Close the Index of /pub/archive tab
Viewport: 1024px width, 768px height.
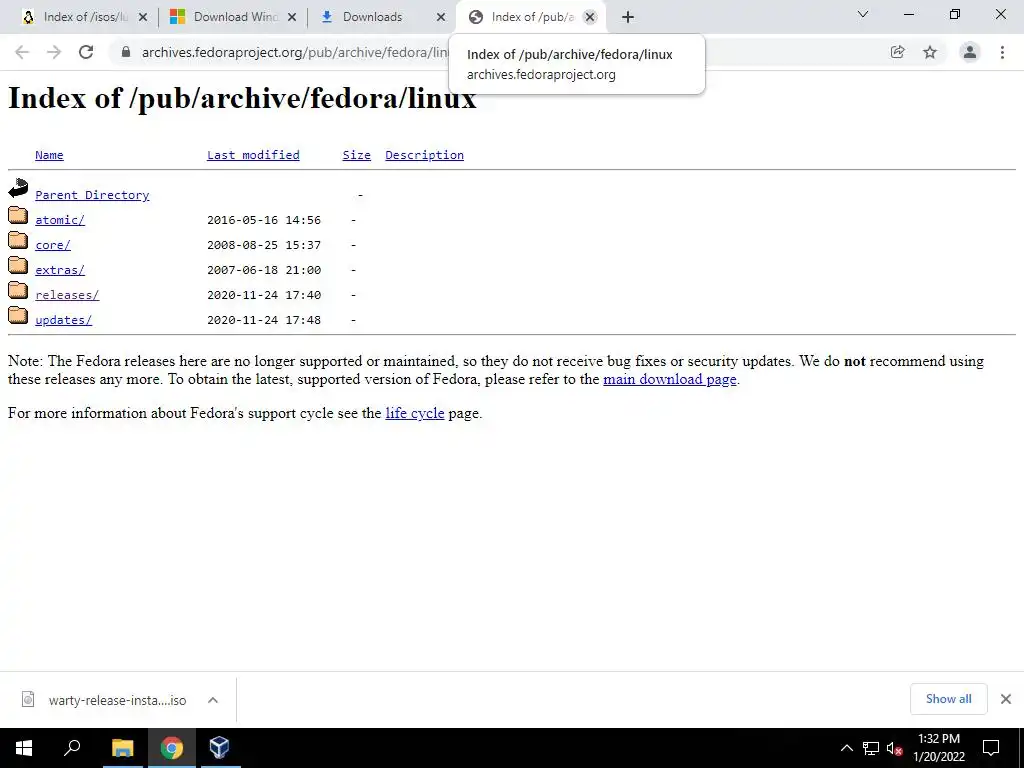click(590, 17)
